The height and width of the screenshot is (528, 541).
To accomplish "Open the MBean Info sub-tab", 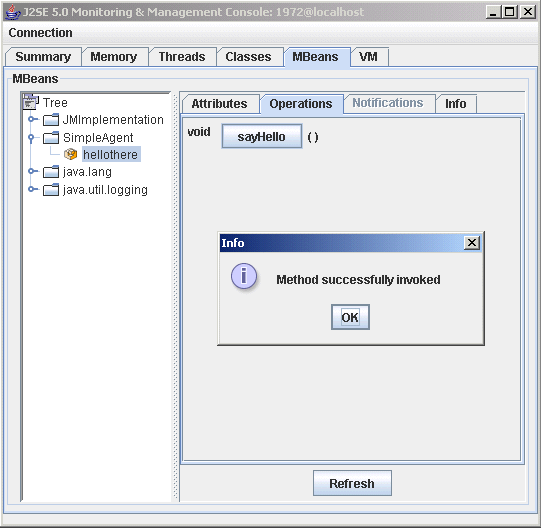I will coord(455,104).
